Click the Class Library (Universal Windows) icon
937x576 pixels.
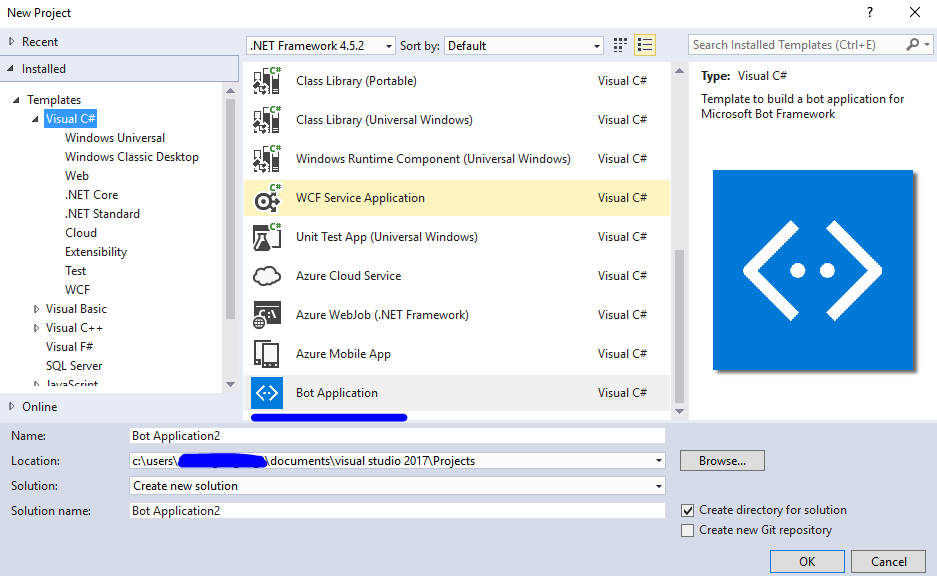[267, 120]
